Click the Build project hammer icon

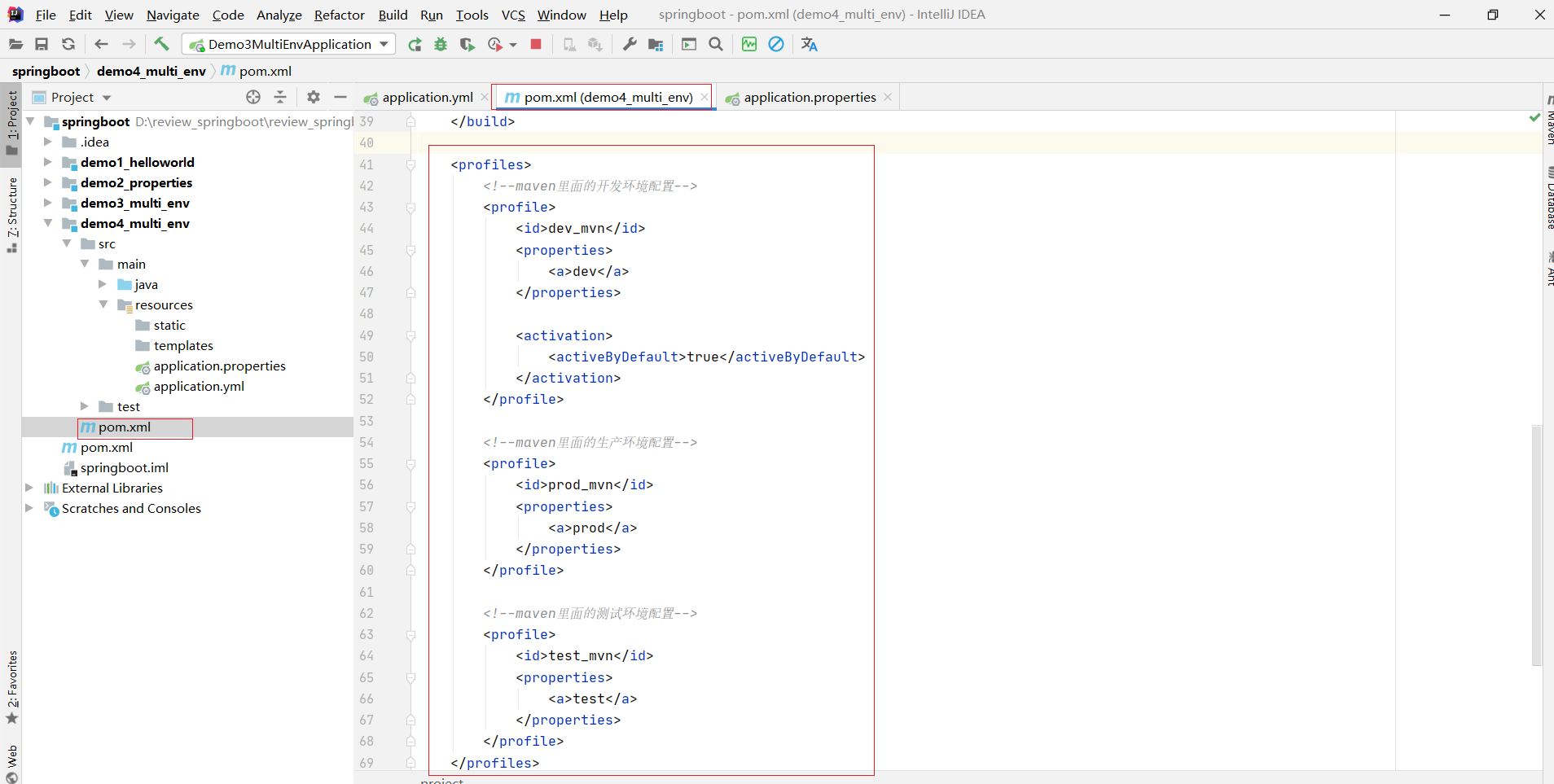click(161, 44)
